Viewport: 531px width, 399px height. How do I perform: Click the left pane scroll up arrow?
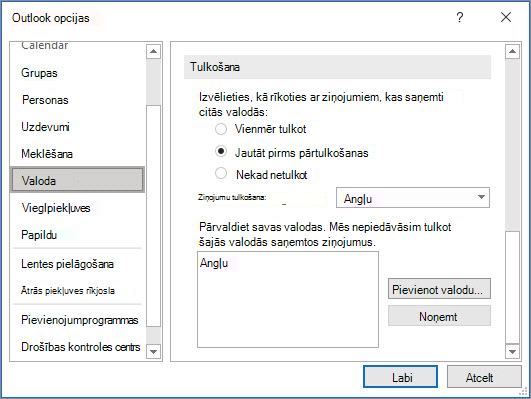pos(153,51)
